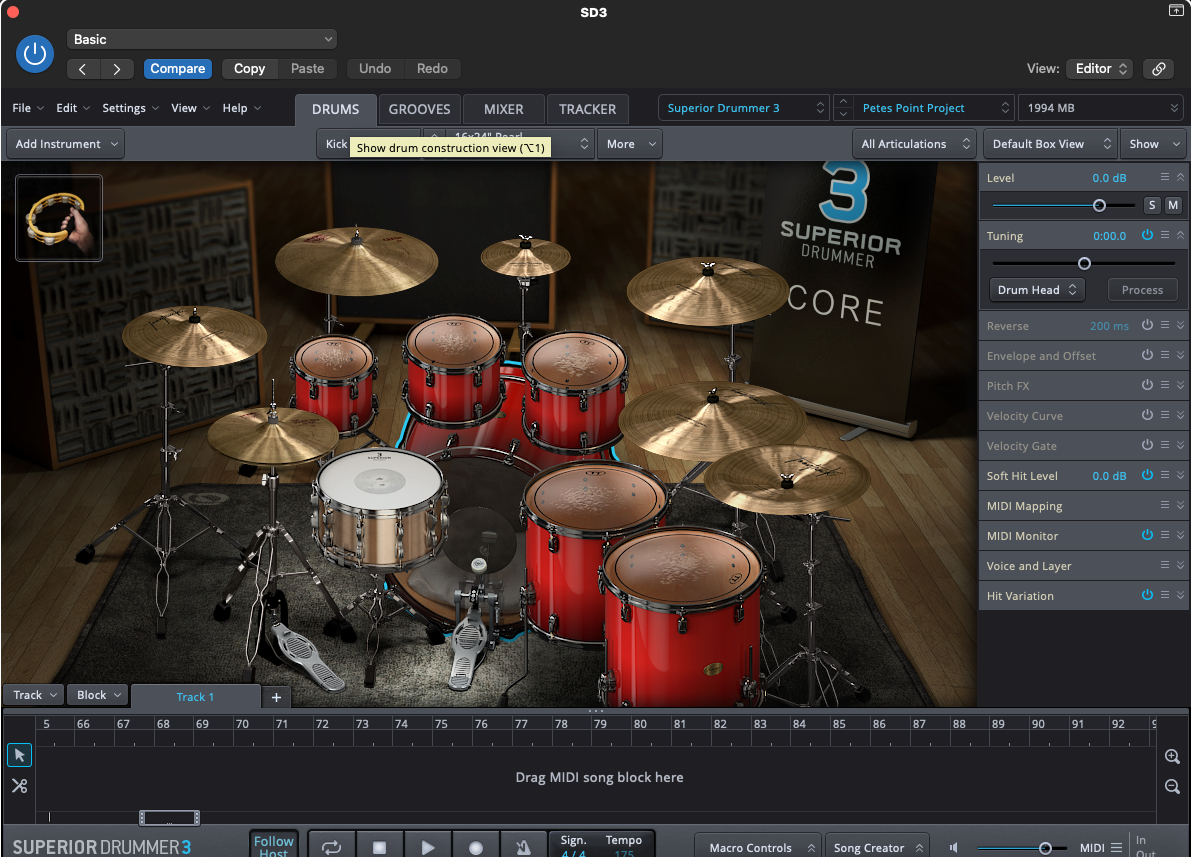
Task: Click the speaker volume icon
Action: pos(954,847)
